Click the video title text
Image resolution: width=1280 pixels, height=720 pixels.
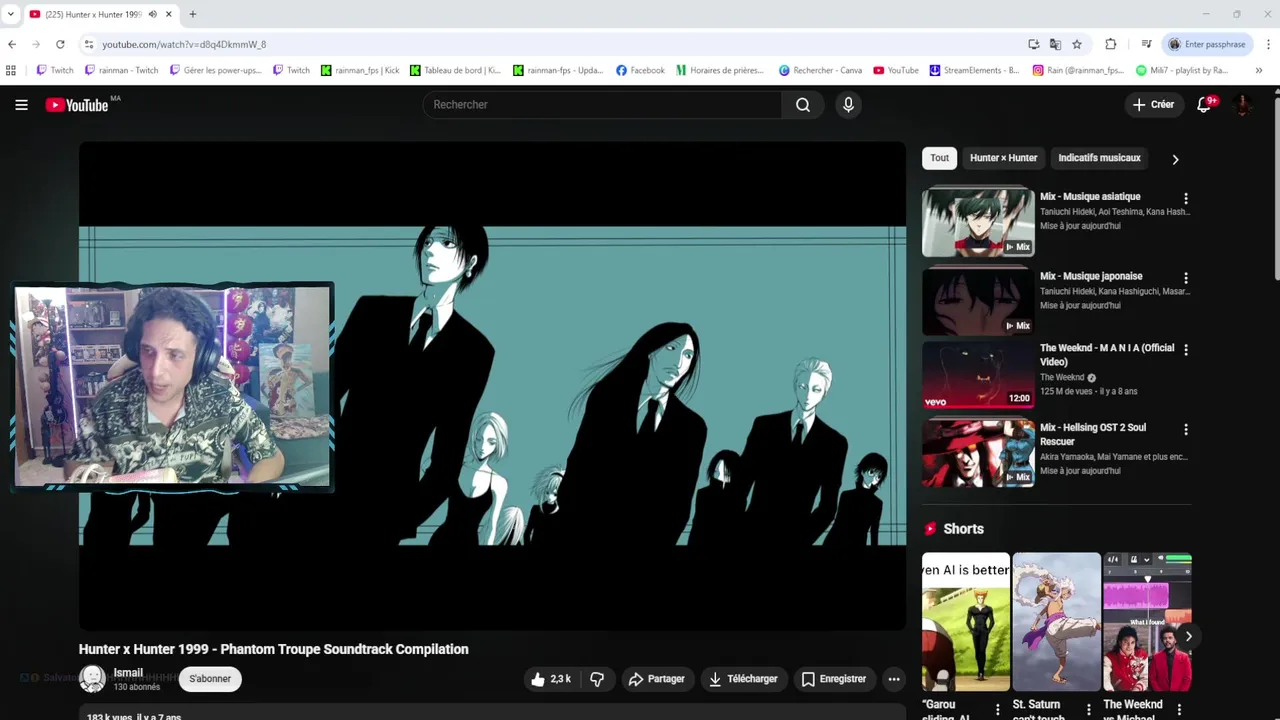[274, 649]
